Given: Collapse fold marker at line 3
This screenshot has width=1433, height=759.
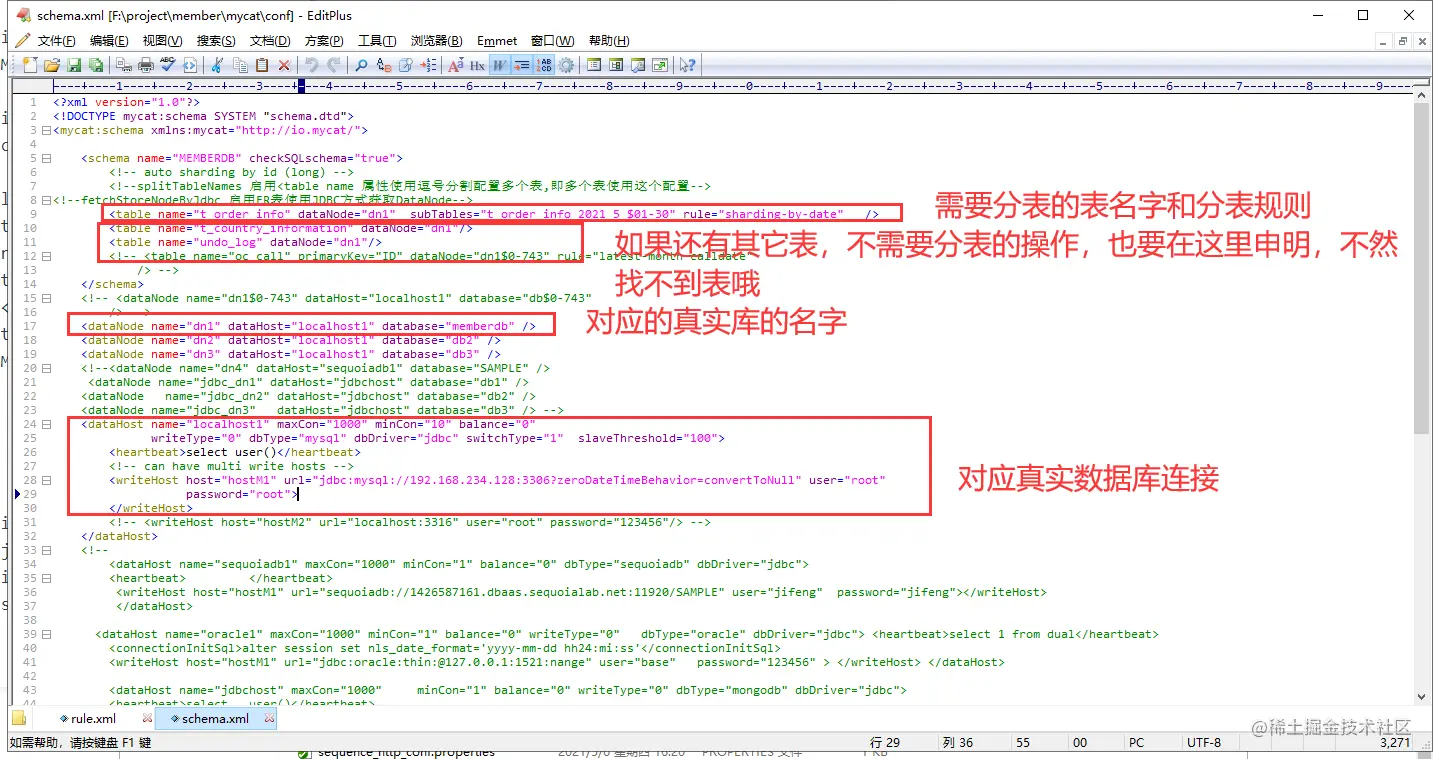Looking at the screenshot, I should pyautogui.click(x=47, y=130).
